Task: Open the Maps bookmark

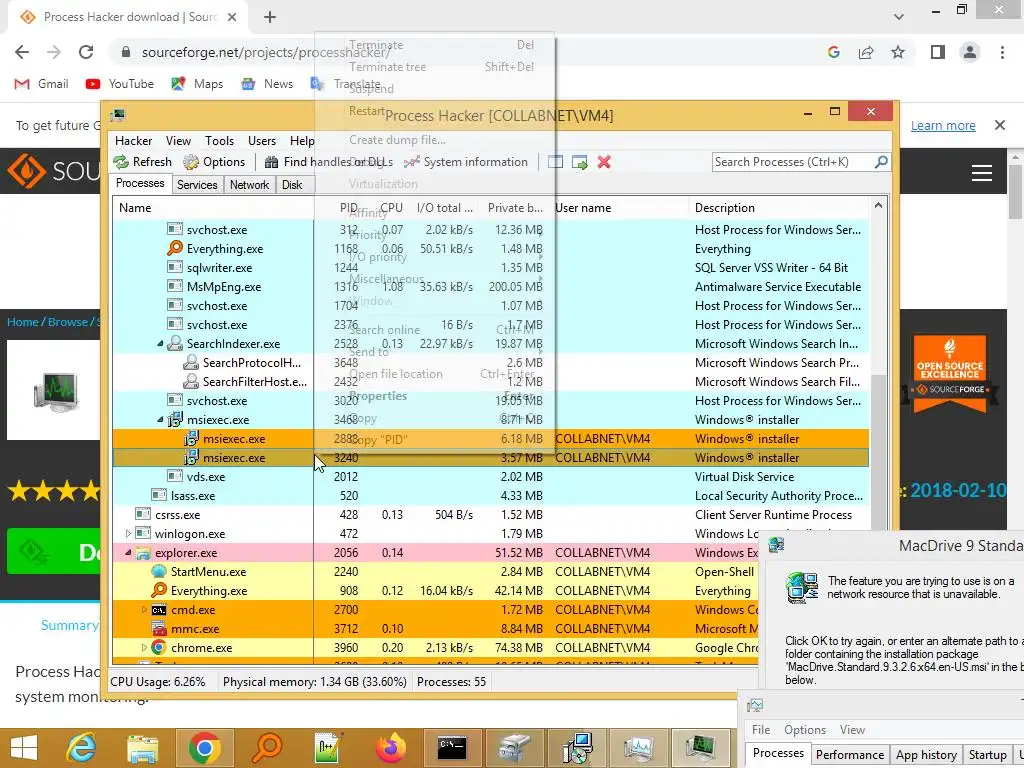Action: pyautogui.click(x=197, y=84)
